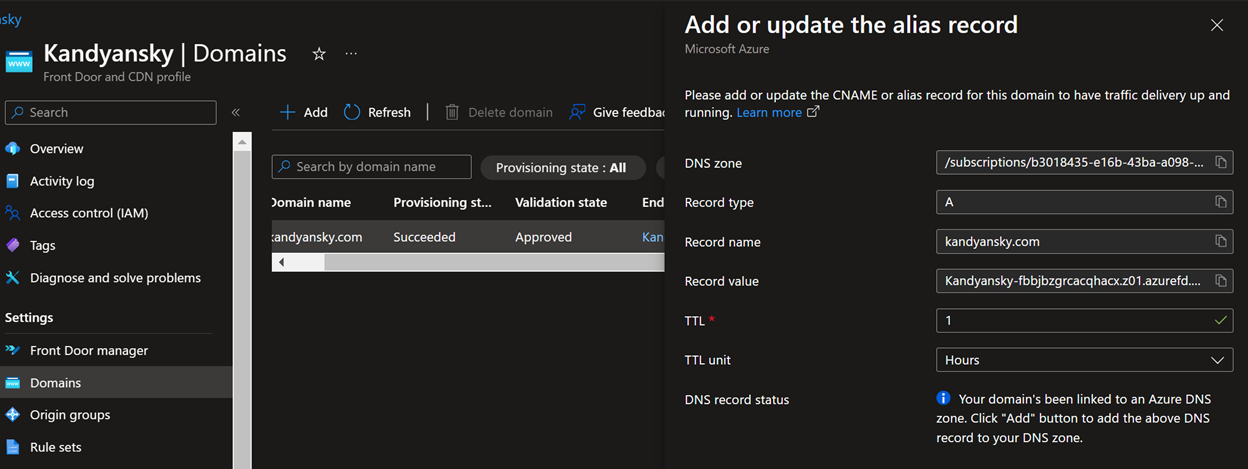Favorite the Kandyansky Domains page with star
This screenshot has width=1248, height=469.
coord(319,54)
